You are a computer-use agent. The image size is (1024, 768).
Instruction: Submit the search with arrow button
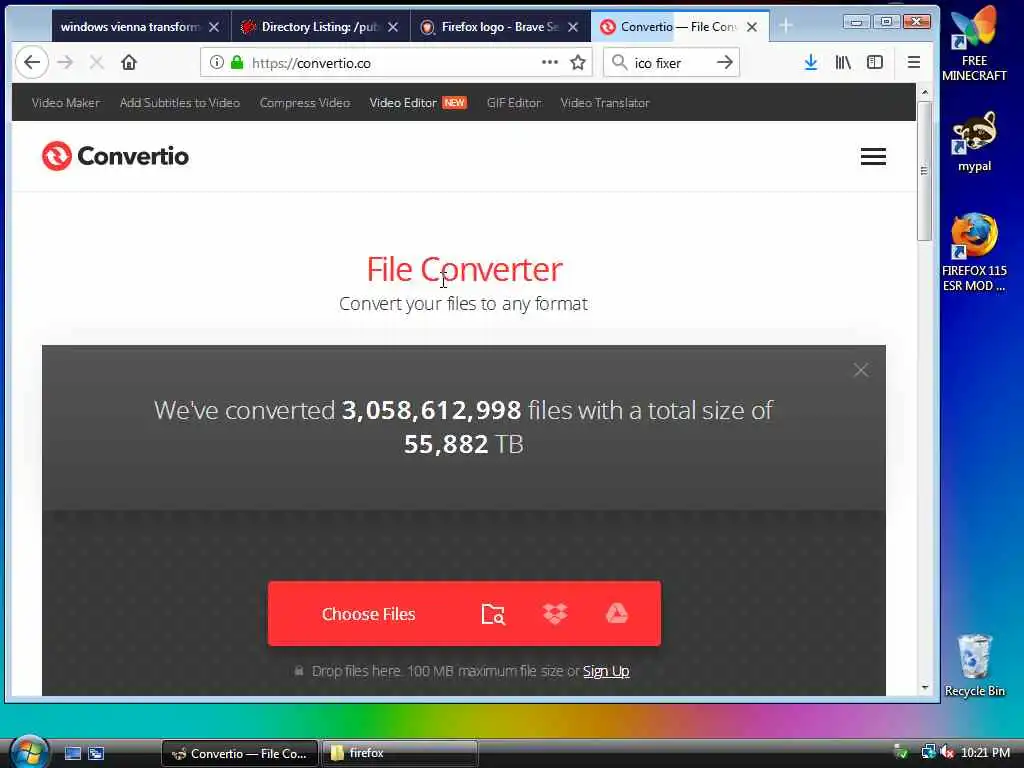click(724, 63)
